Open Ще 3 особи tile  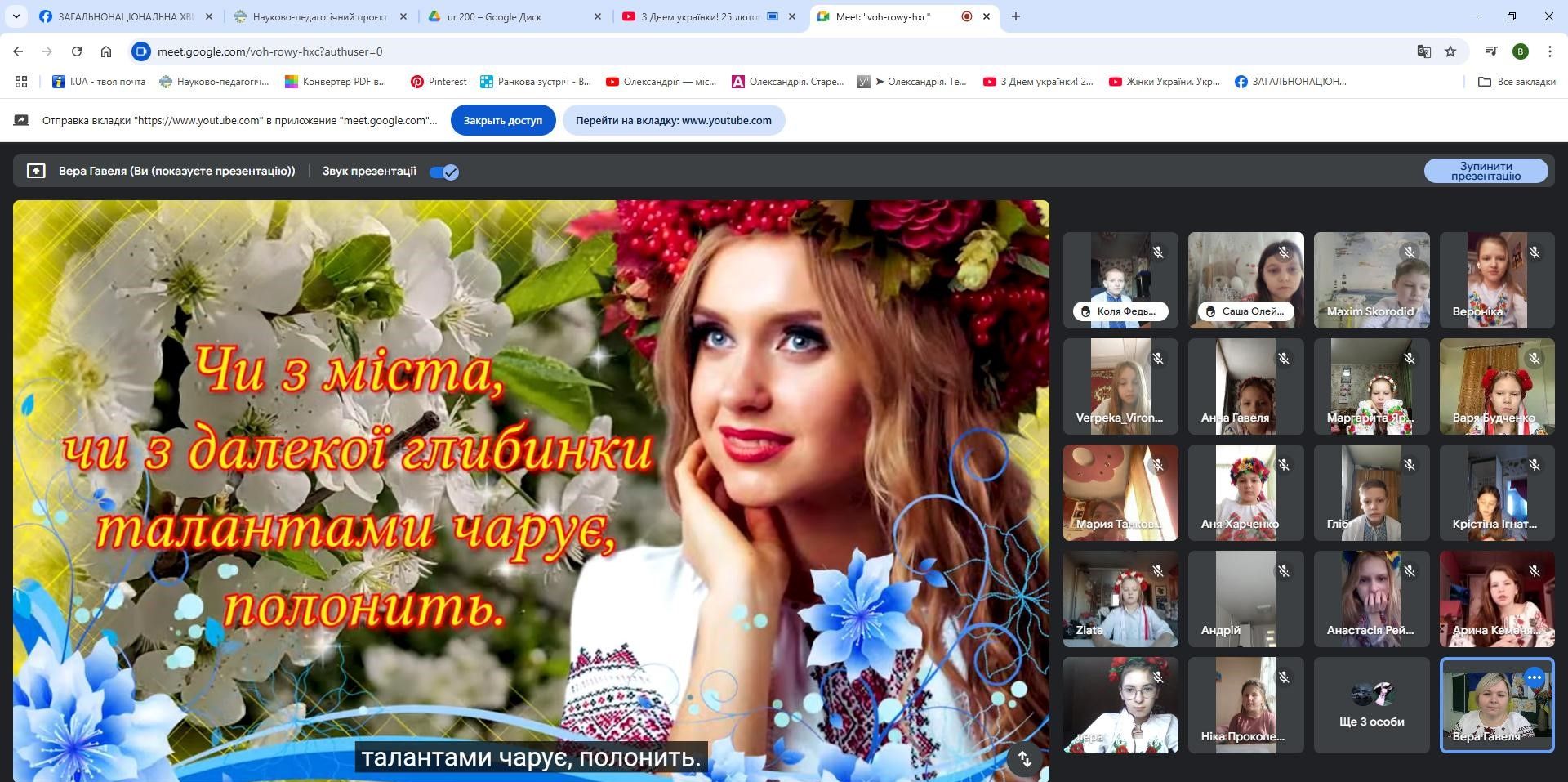click(1372, 705)
